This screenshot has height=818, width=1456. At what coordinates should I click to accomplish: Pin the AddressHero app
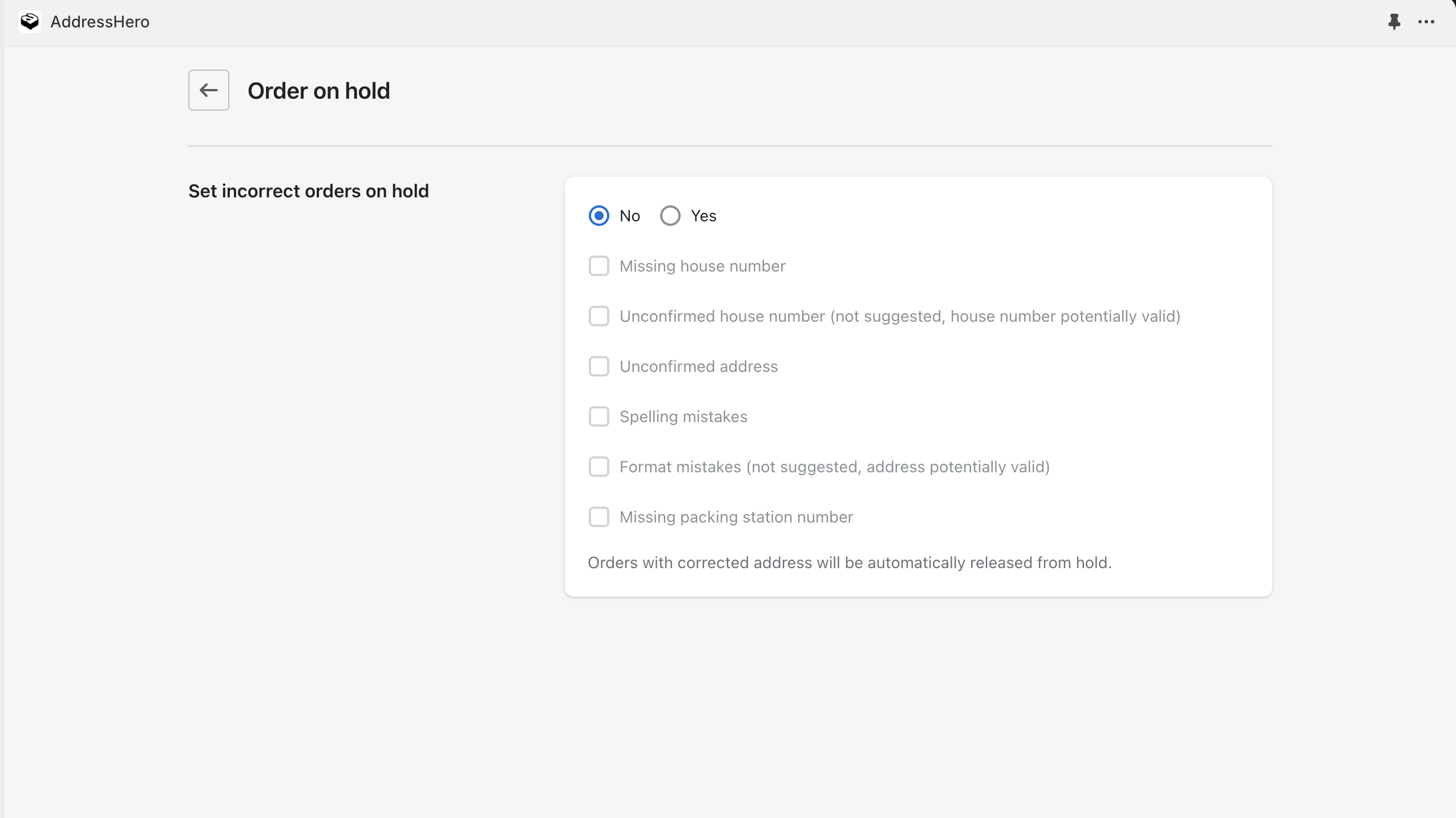1394,22
